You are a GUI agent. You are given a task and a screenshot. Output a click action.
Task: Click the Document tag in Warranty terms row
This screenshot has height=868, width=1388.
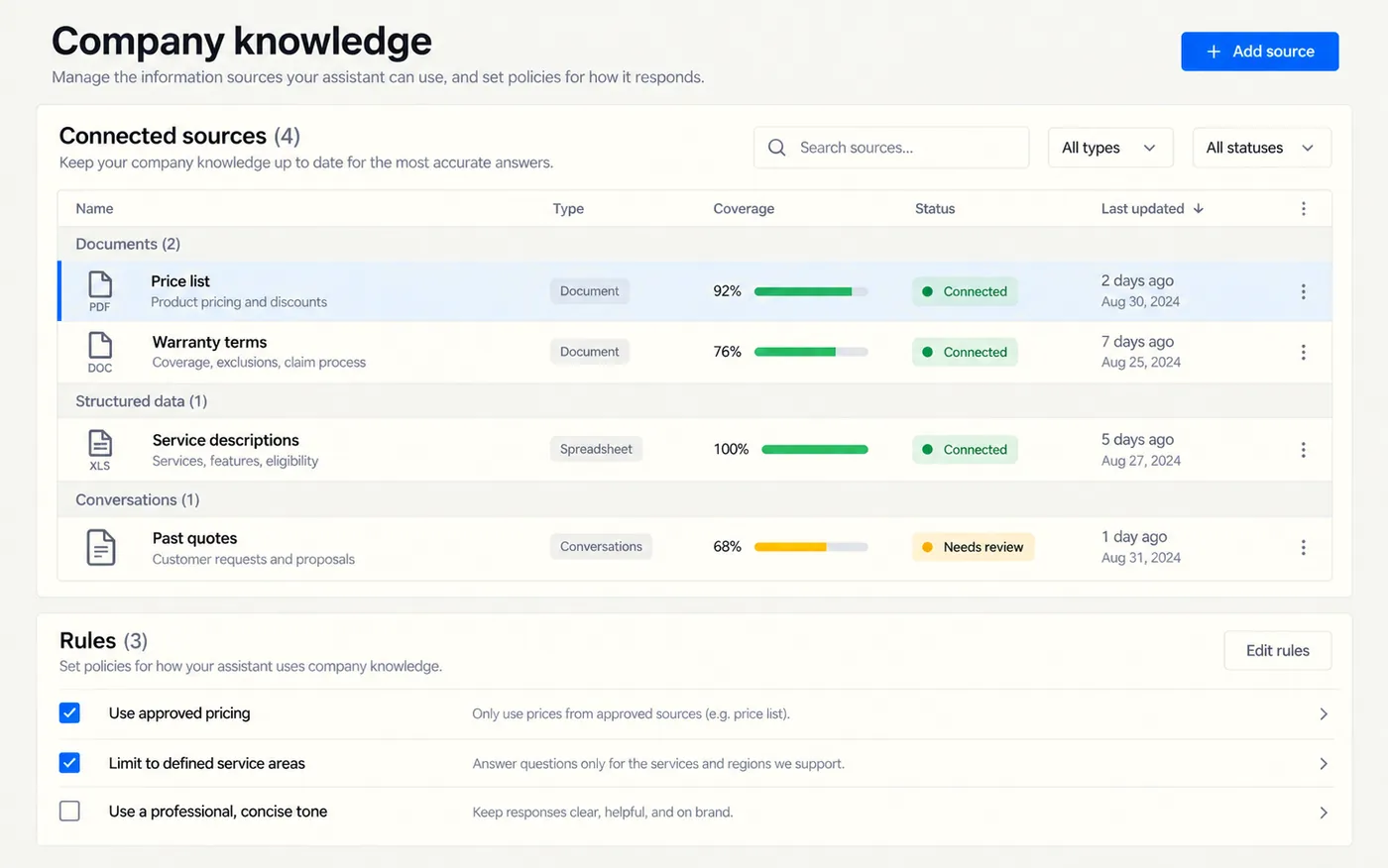[589, 352]
